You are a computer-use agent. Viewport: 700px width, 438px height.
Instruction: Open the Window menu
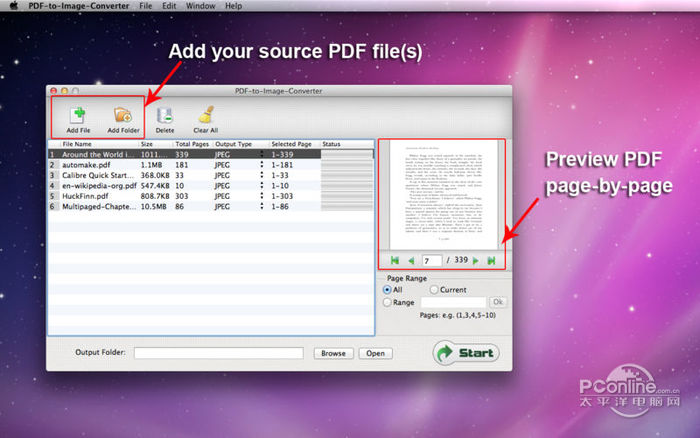200,6
